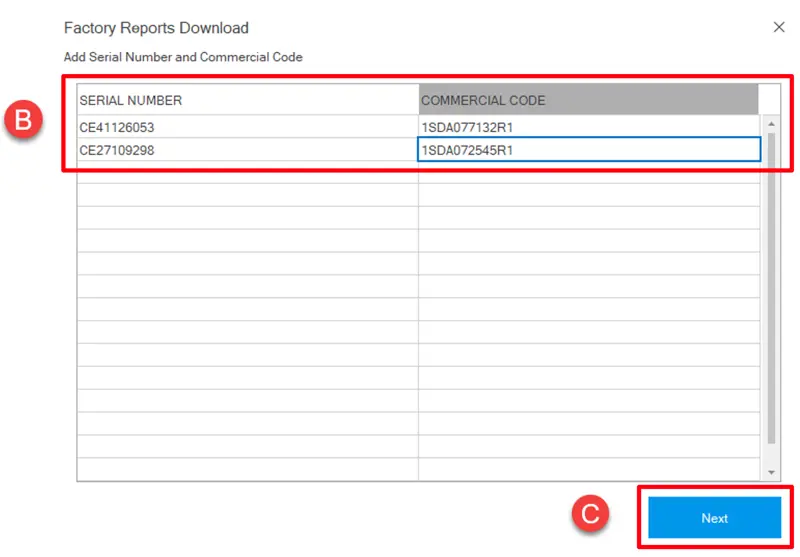Image resolution: width=800 pixels, height=557 pixels.
Task: Click the Next button
Action: (x=714, y=518)
